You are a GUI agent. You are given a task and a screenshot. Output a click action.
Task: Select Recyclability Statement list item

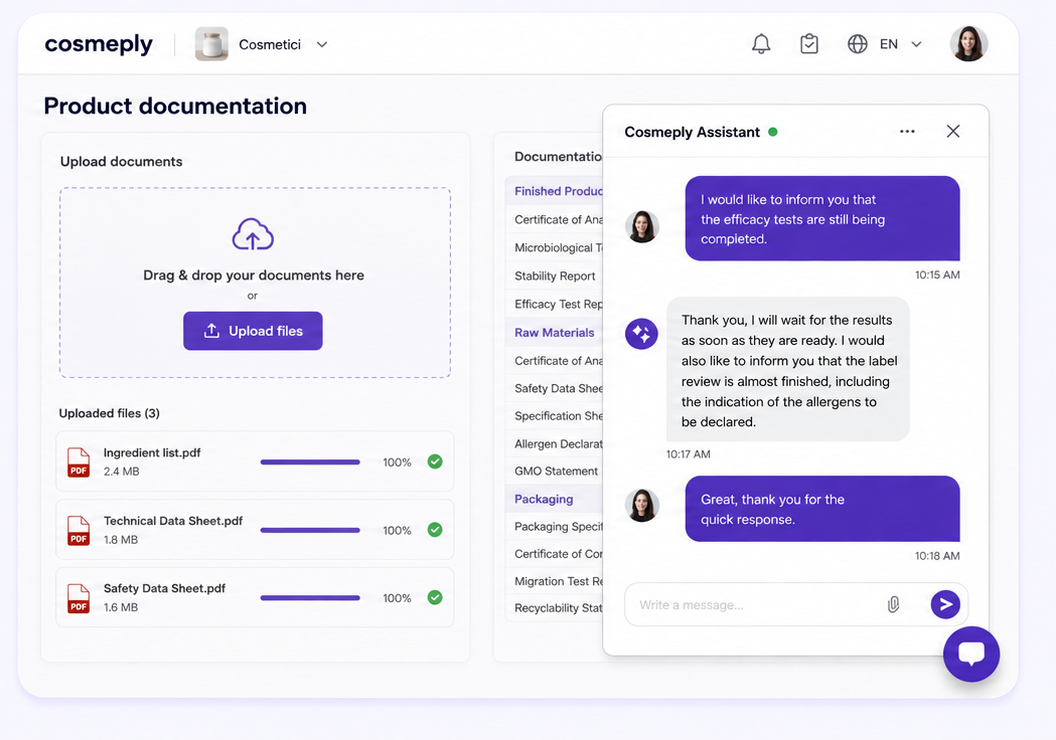554,608
